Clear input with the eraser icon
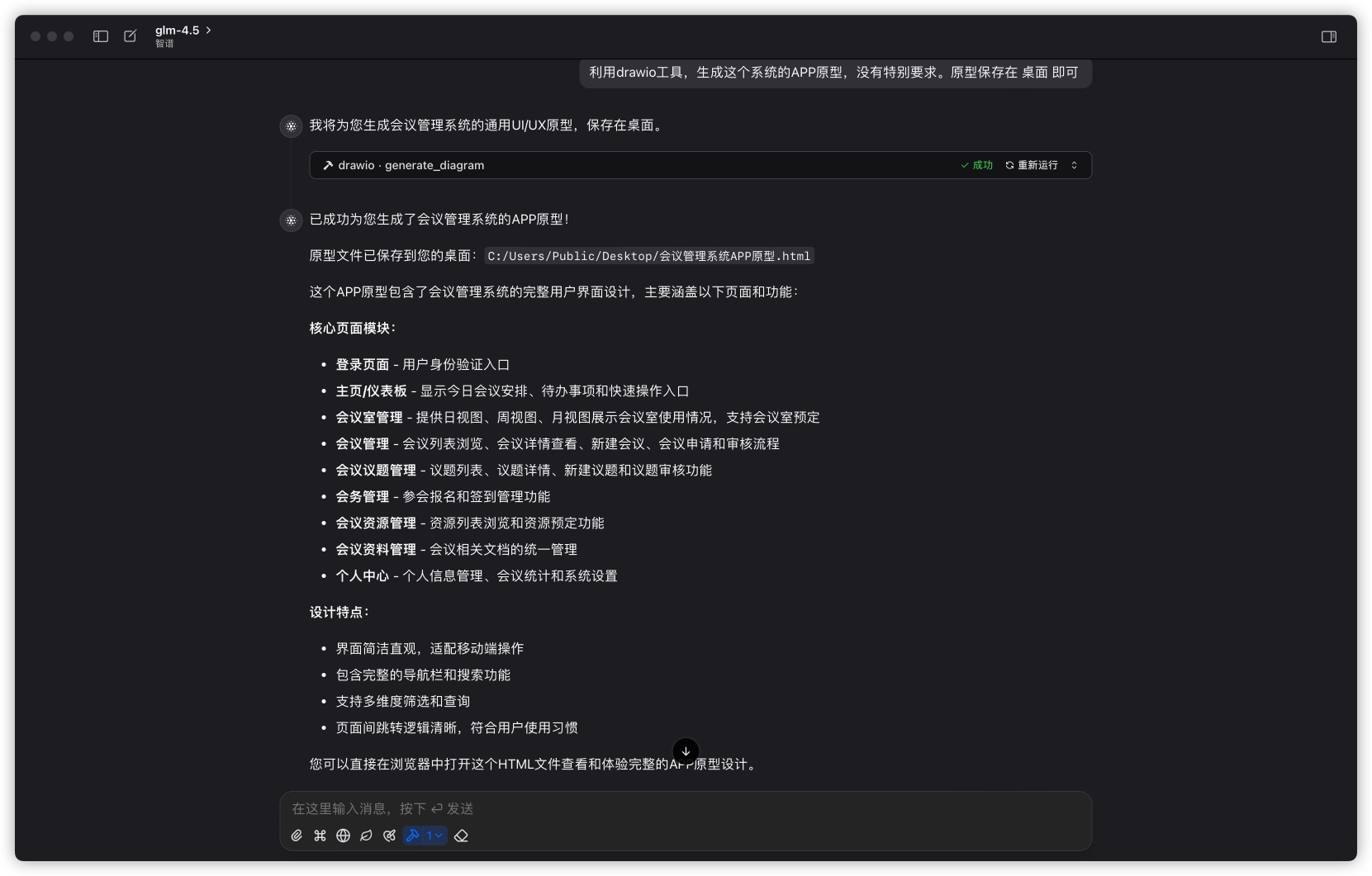Viewport: 1372px width, 876px height. pos(463,836)
